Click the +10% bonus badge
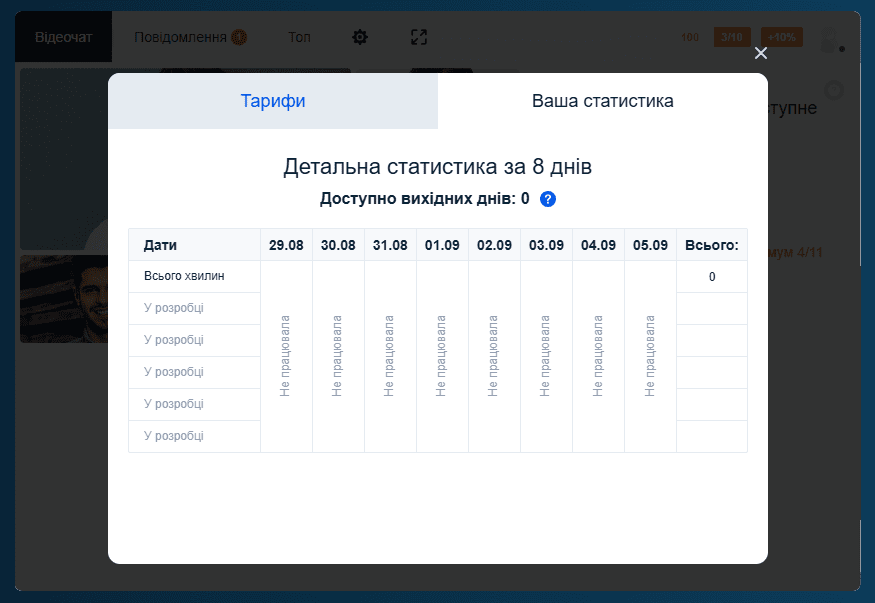Screen dimensions: 875x603 pos(781,37)
